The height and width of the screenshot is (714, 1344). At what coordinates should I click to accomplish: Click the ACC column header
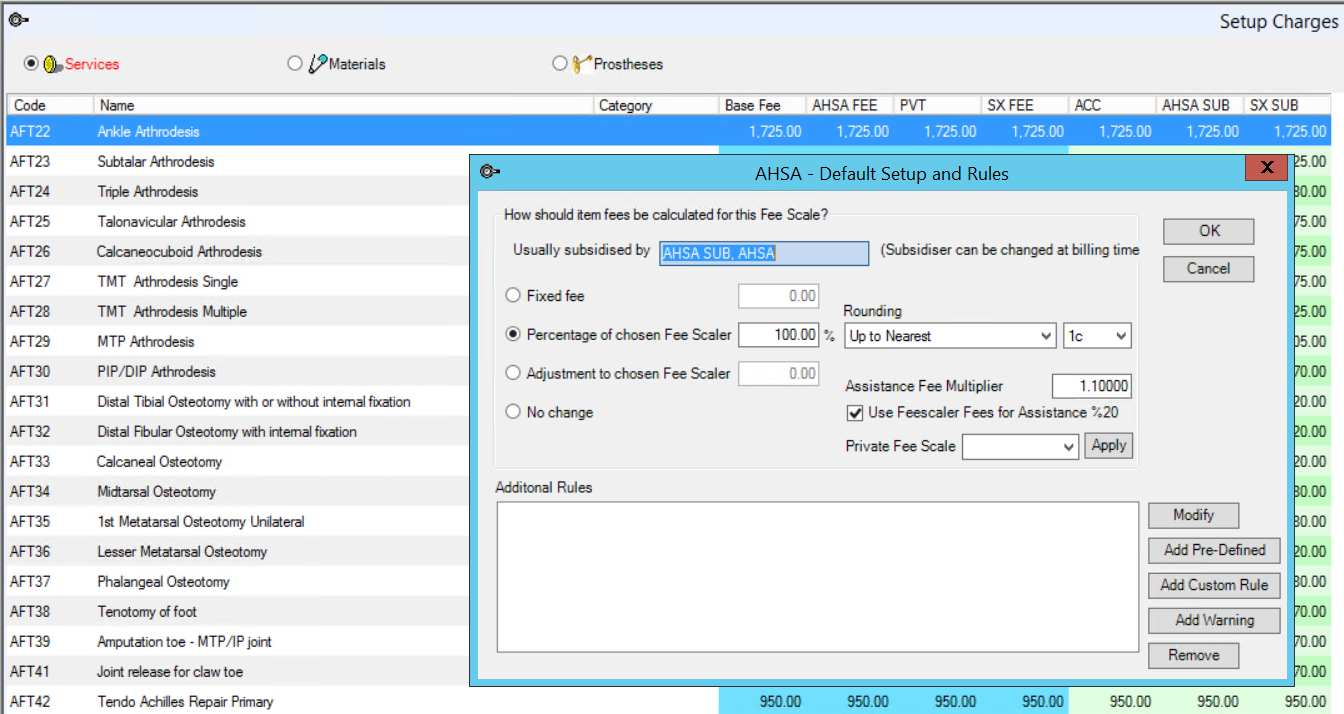click(x=1112, y=105)
